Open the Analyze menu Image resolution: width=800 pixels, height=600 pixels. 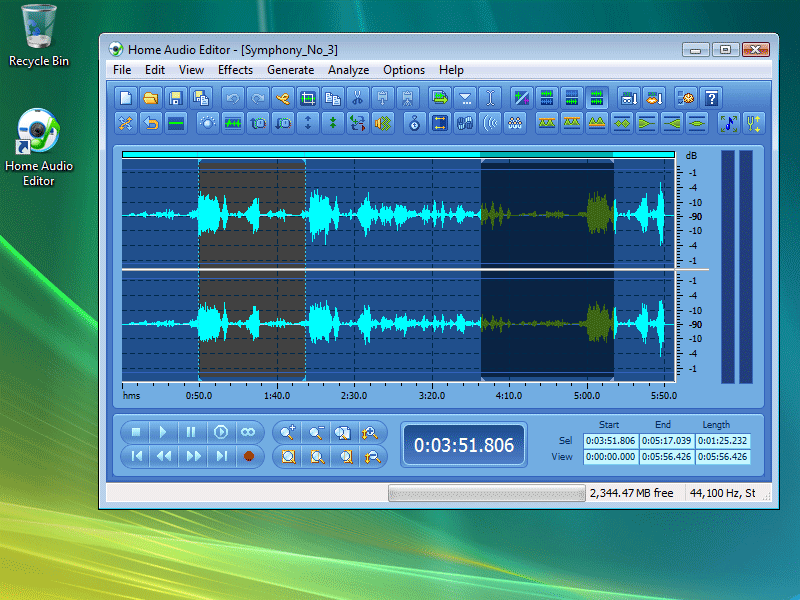348,70
